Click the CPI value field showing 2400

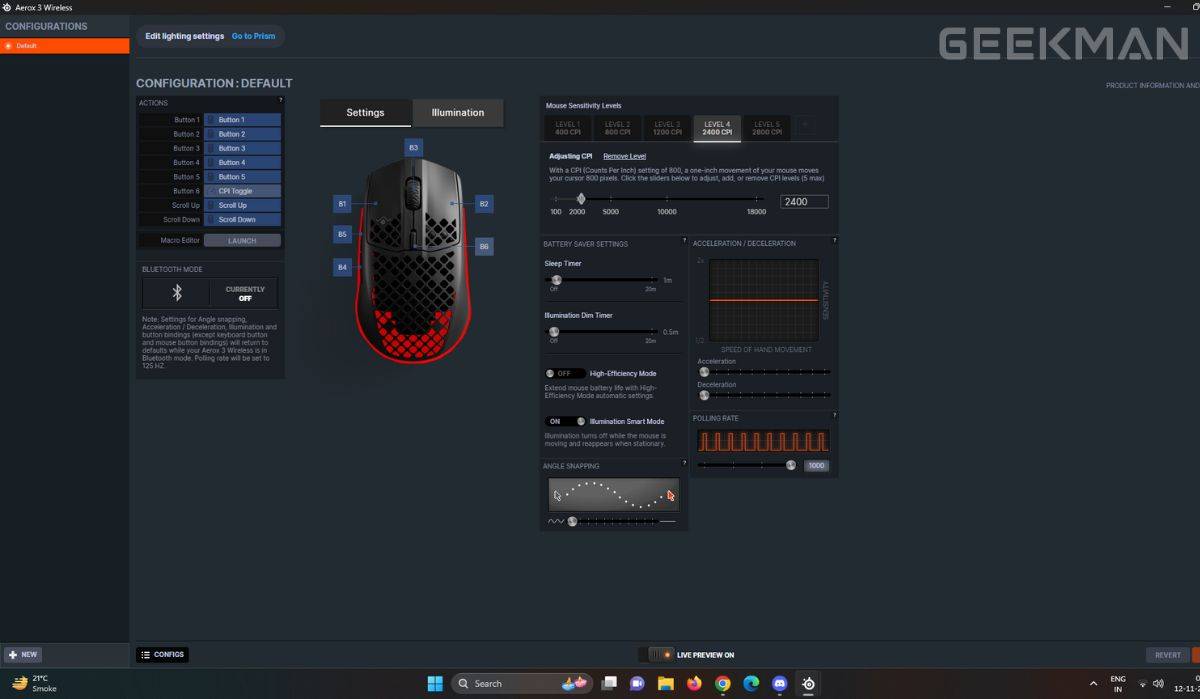point(804,201)
